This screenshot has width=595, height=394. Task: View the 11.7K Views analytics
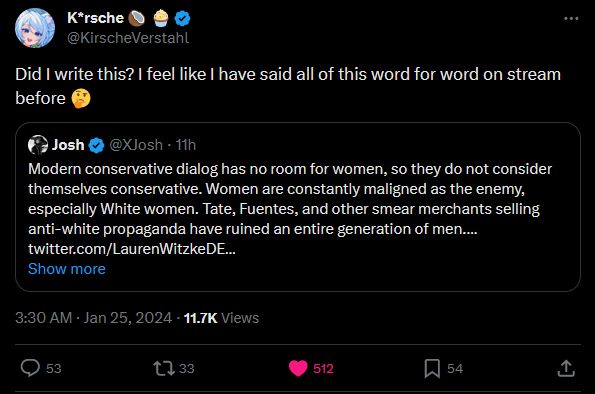(221, 318)
